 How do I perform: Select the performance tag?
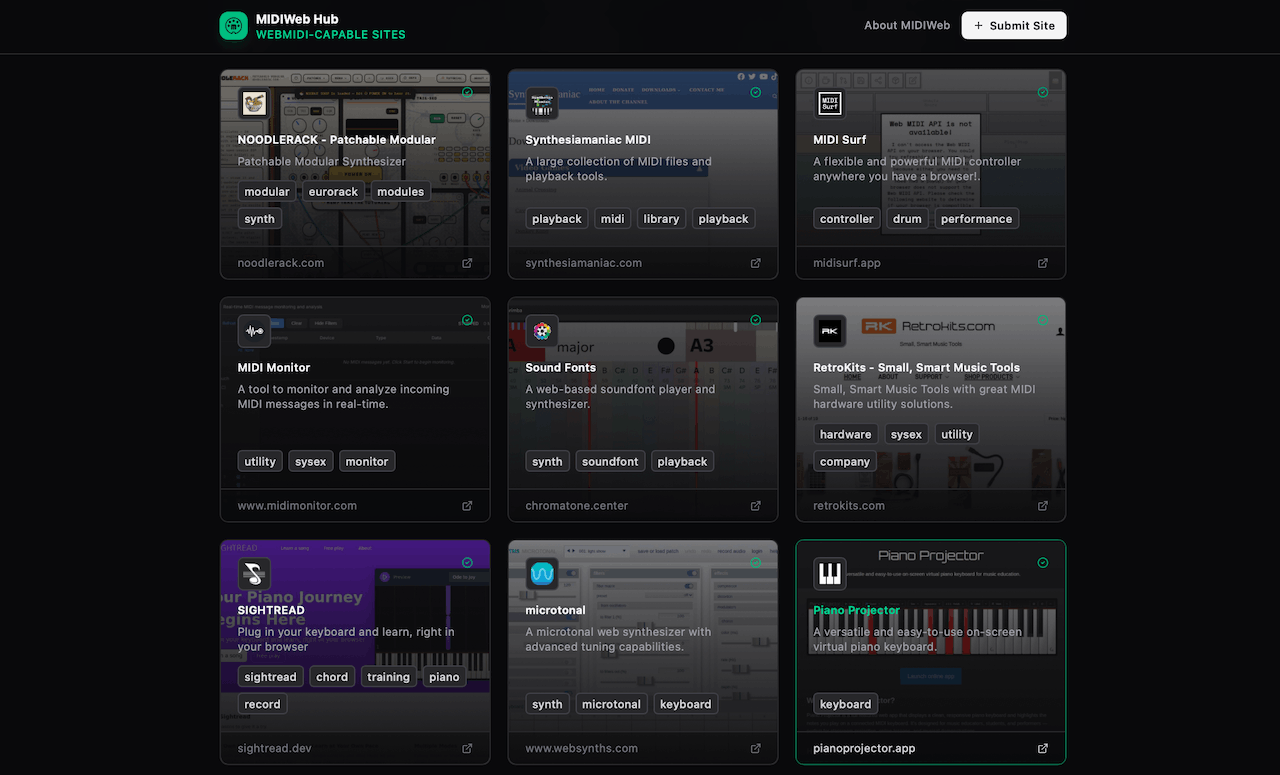(976, 219)
